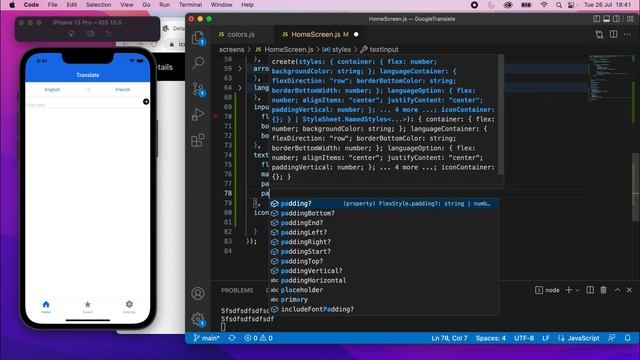
Task: Expand folded code at line 64
Action: [x=240, y=88]
